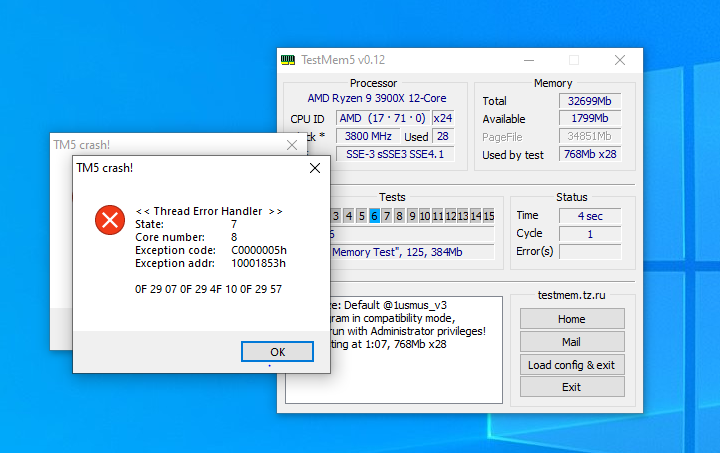Image resolution: width=720 pixels, height=453 pixels.
Task: Click the PageFile value 34851Mb
Action: 590,136
